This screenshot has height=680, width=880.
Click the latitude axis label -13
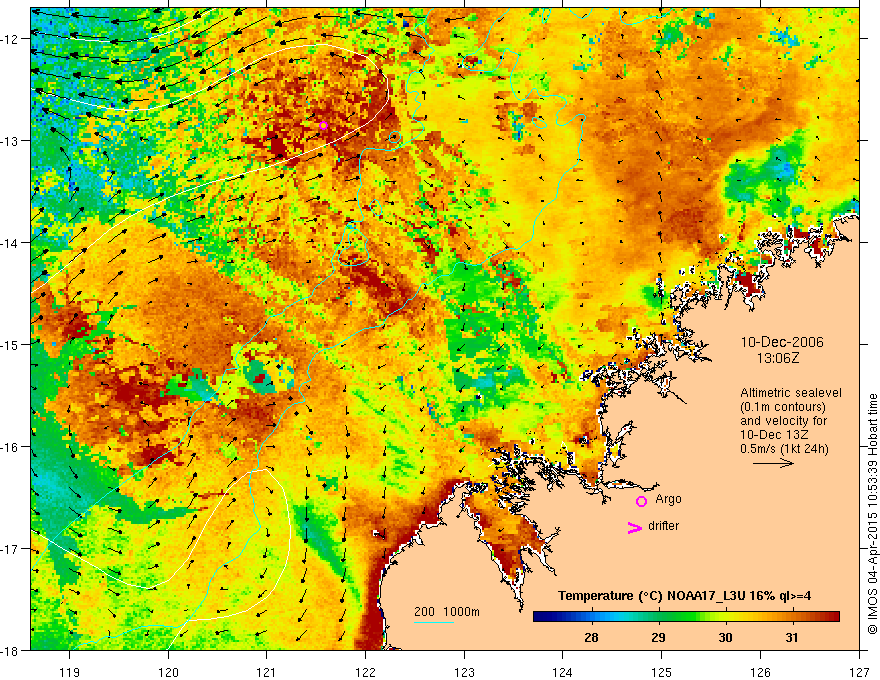click(11, 141)
